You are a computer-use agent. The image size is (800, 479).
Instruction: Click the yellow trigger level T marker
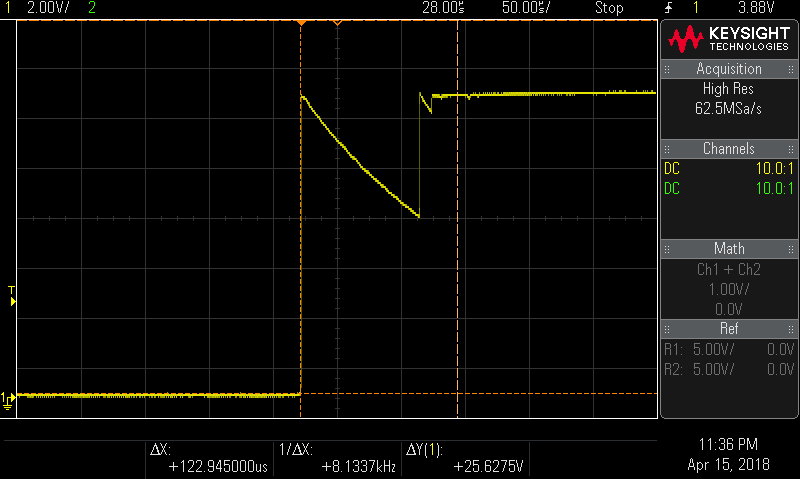coord(12,296)
